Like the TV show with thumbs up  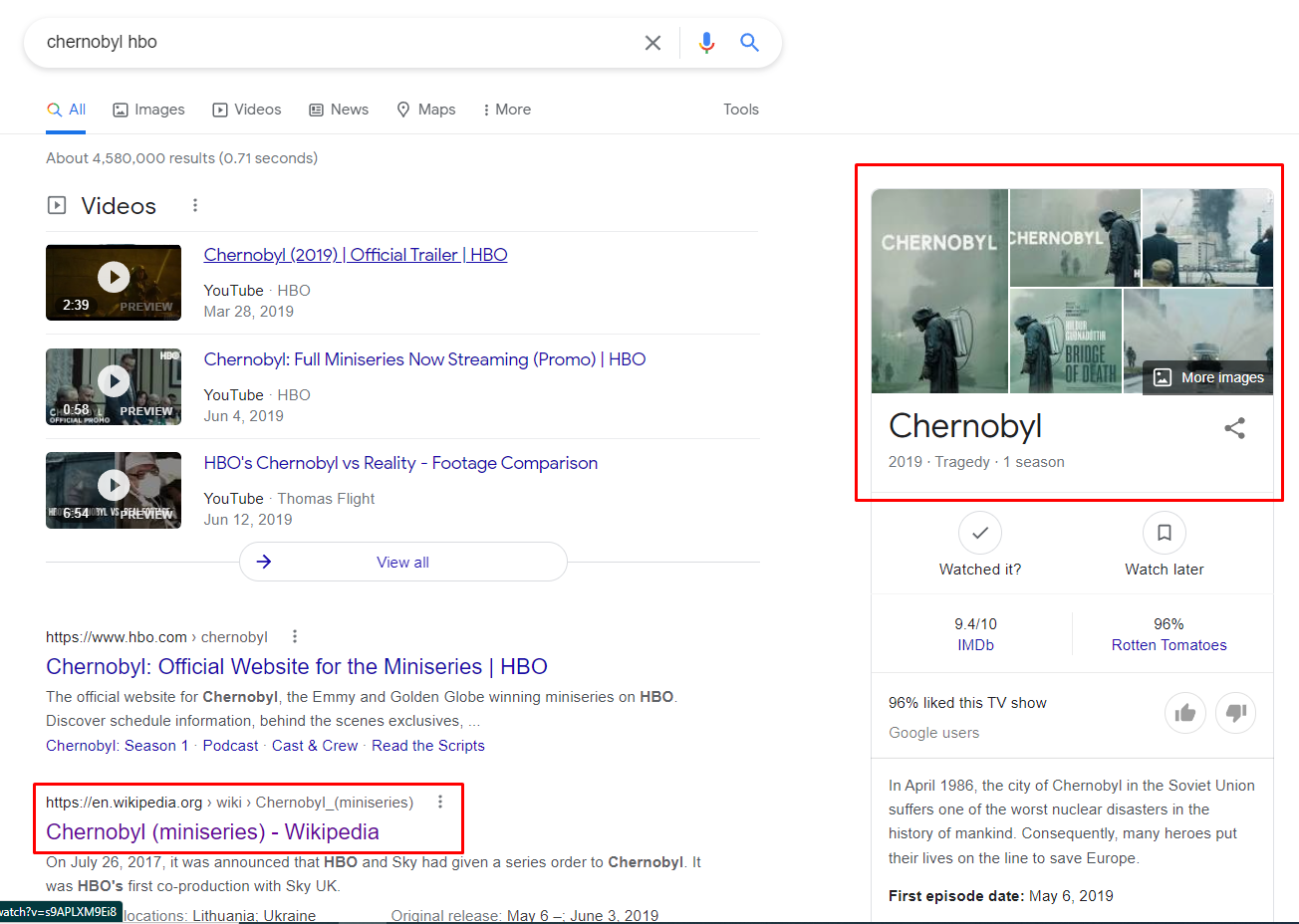[1185, 713]
